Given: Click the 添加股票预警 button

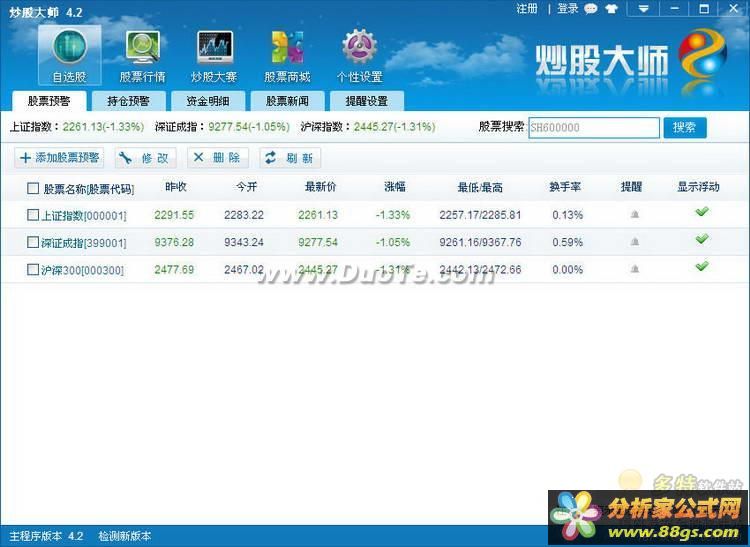Looking at the screenshot, I should (59, 158).
